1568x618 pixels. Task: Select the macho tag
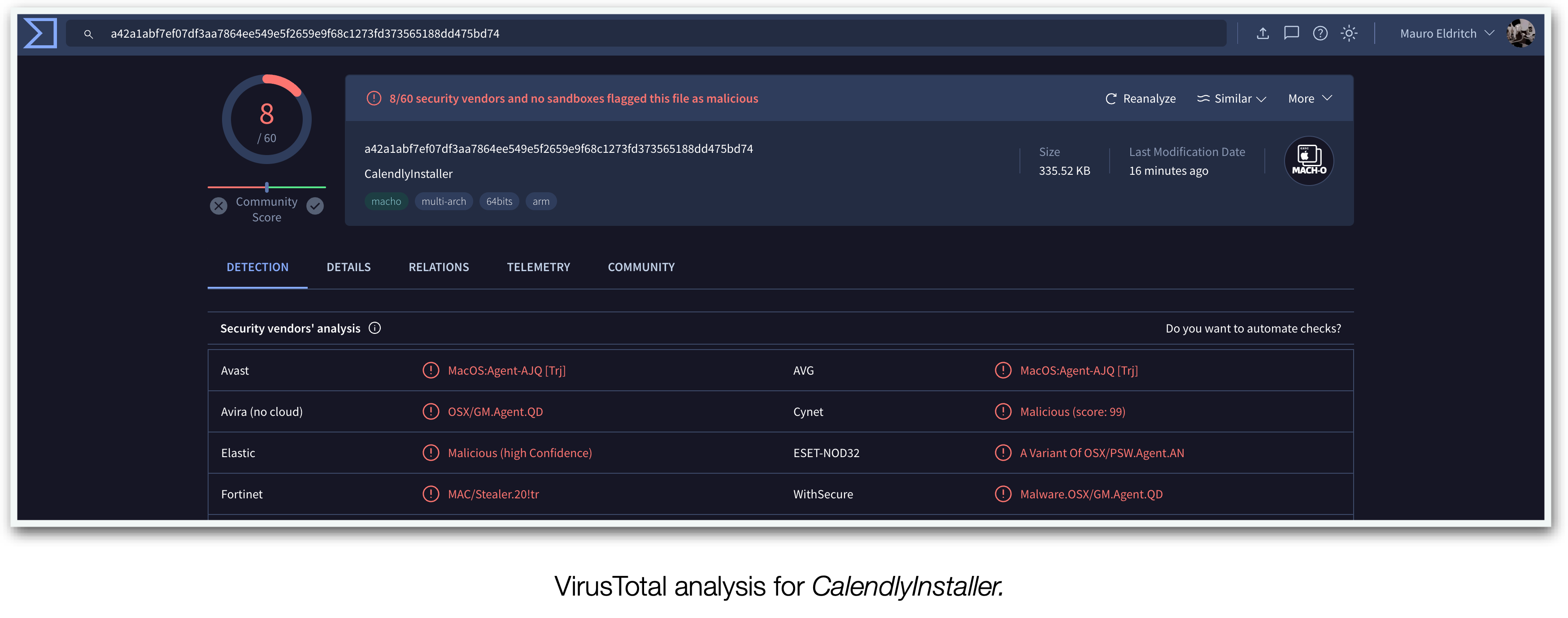coord(386,201)
